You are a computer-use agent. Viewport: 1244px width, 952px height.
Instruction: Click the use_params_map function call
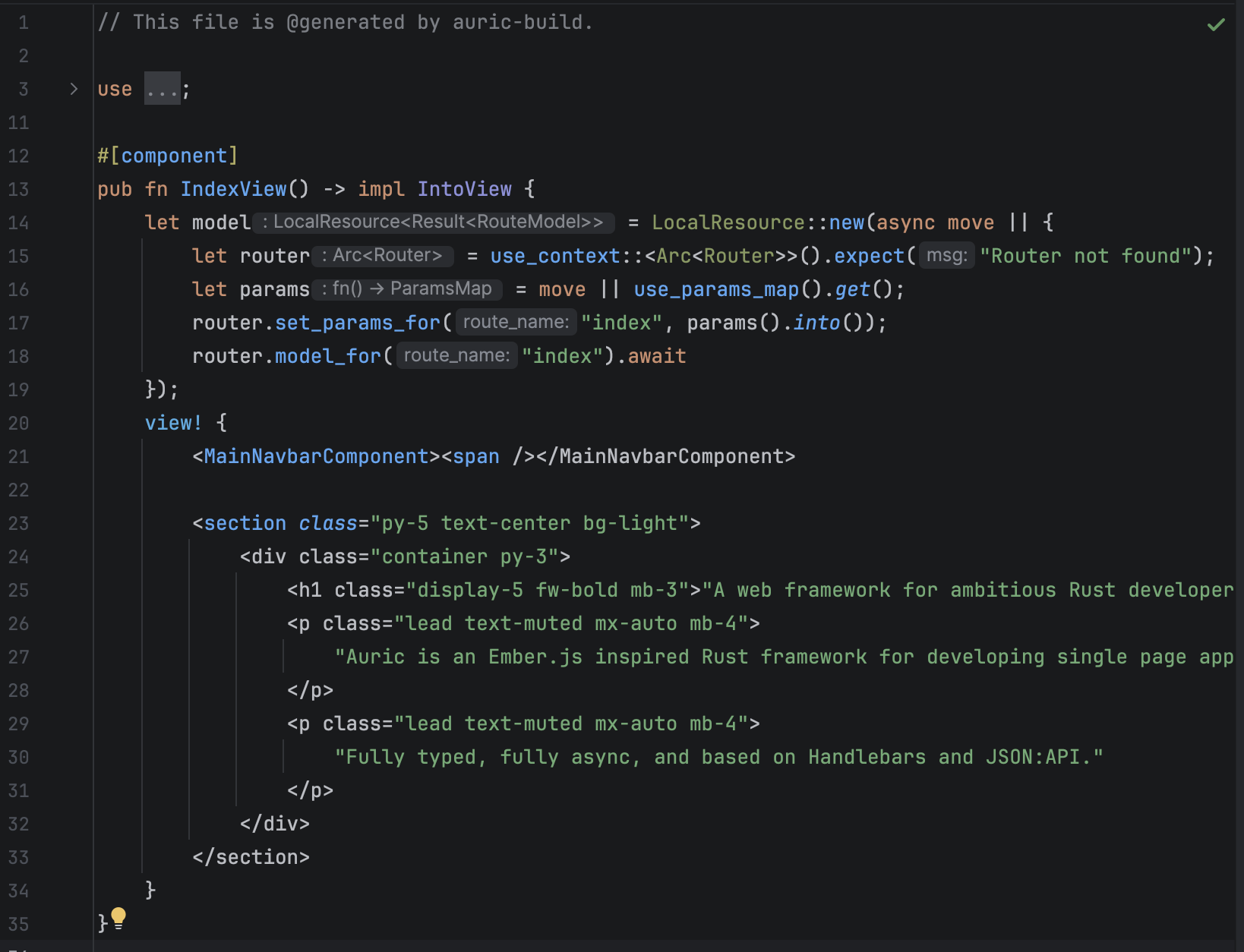(717, 289)
